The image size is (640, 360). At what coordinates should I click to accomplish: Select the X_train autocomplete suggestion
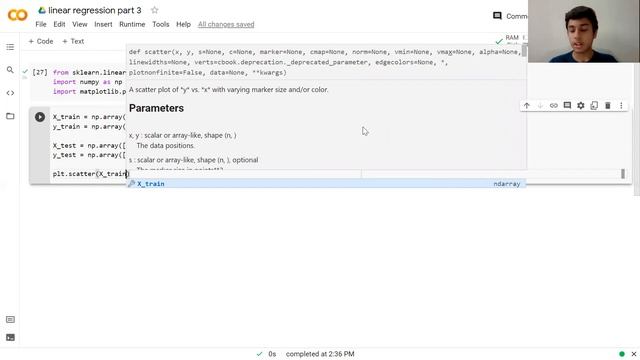pyautogui.click(x=326, y=184)
